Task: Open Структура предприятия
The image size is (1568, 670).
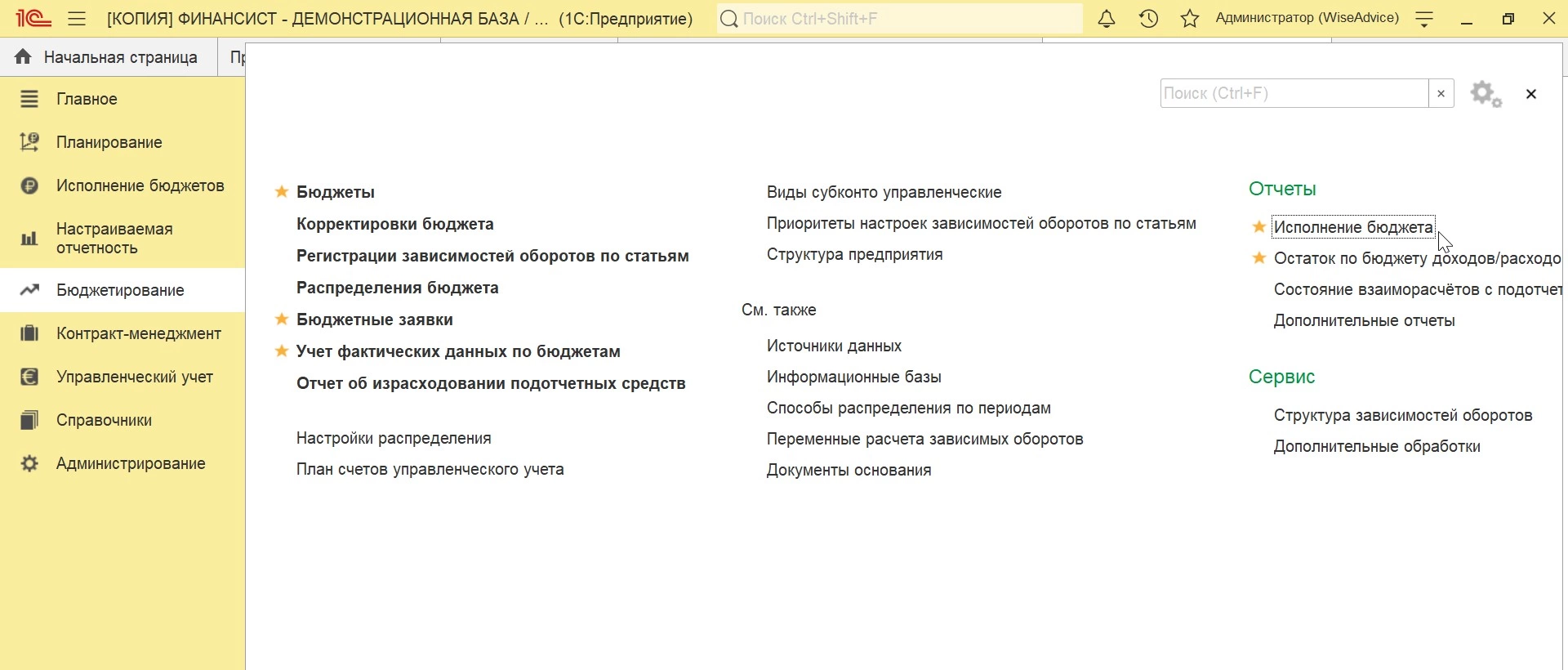Action: 855,254
